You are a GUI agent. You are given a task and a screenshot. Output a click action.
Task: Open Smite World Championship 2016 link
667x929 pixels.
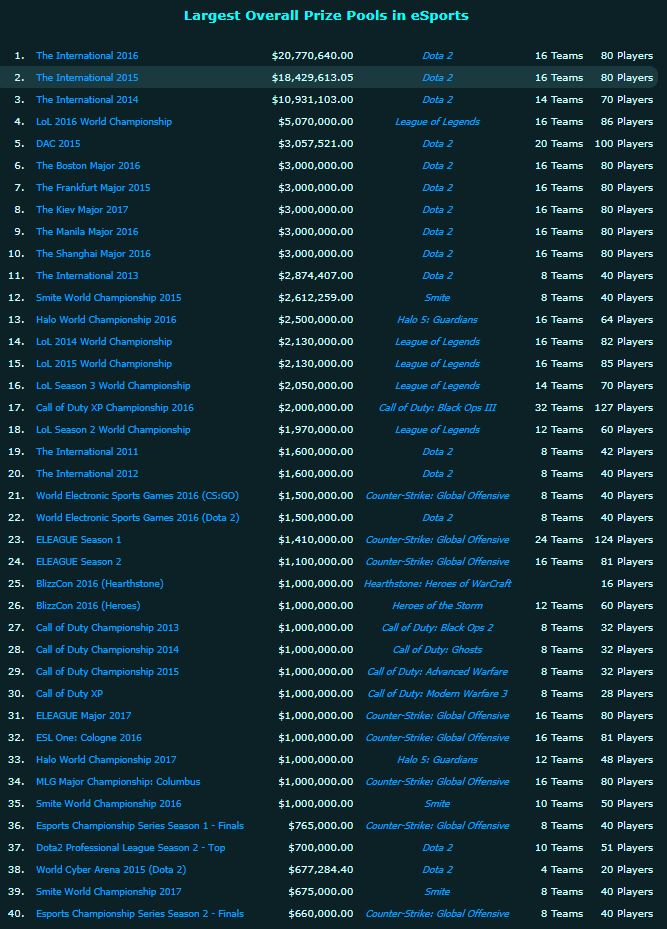coord(108,803)
